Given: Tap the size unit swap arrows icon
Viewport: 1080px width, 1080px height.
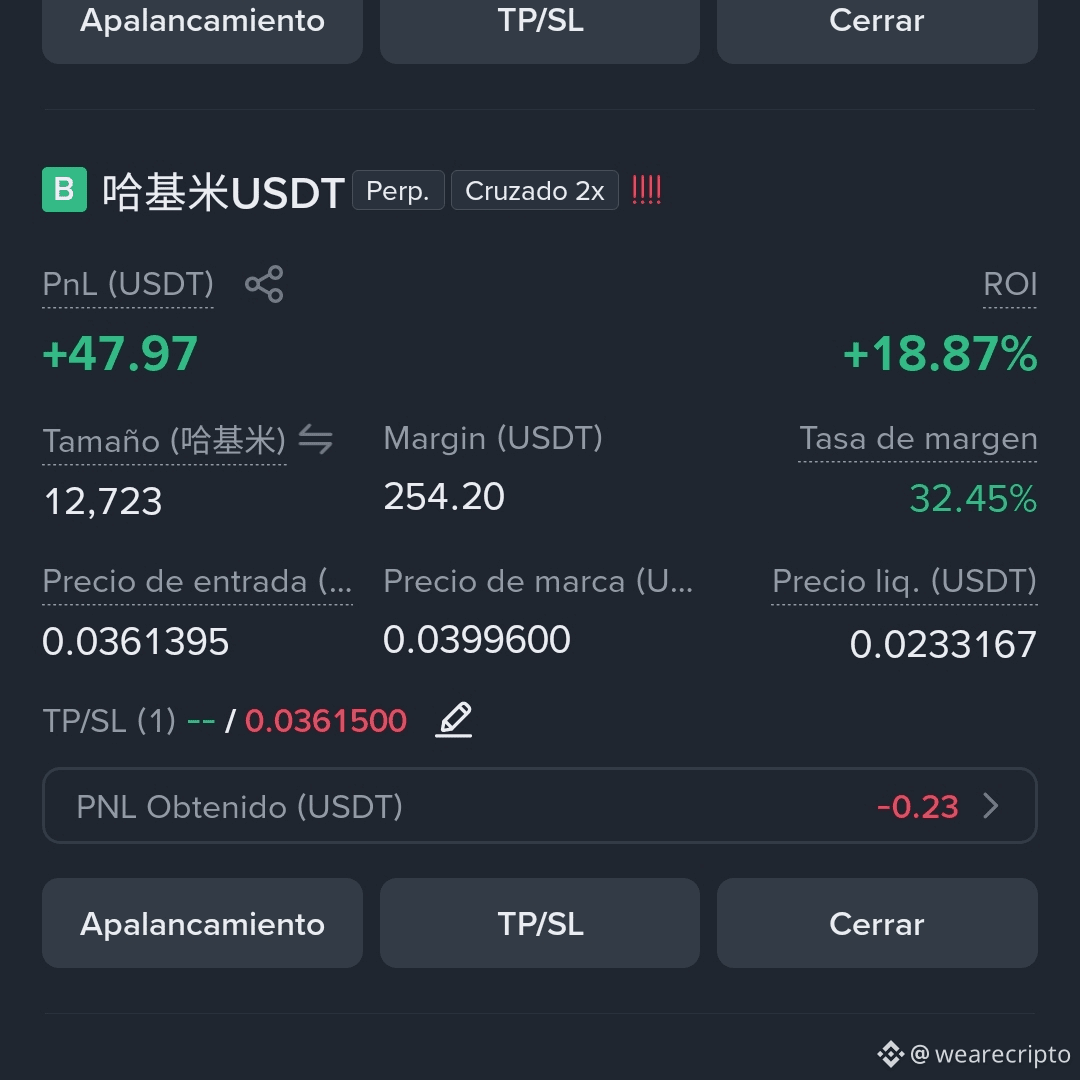Looking at the screenshot, I should click(x=315, y=439).
